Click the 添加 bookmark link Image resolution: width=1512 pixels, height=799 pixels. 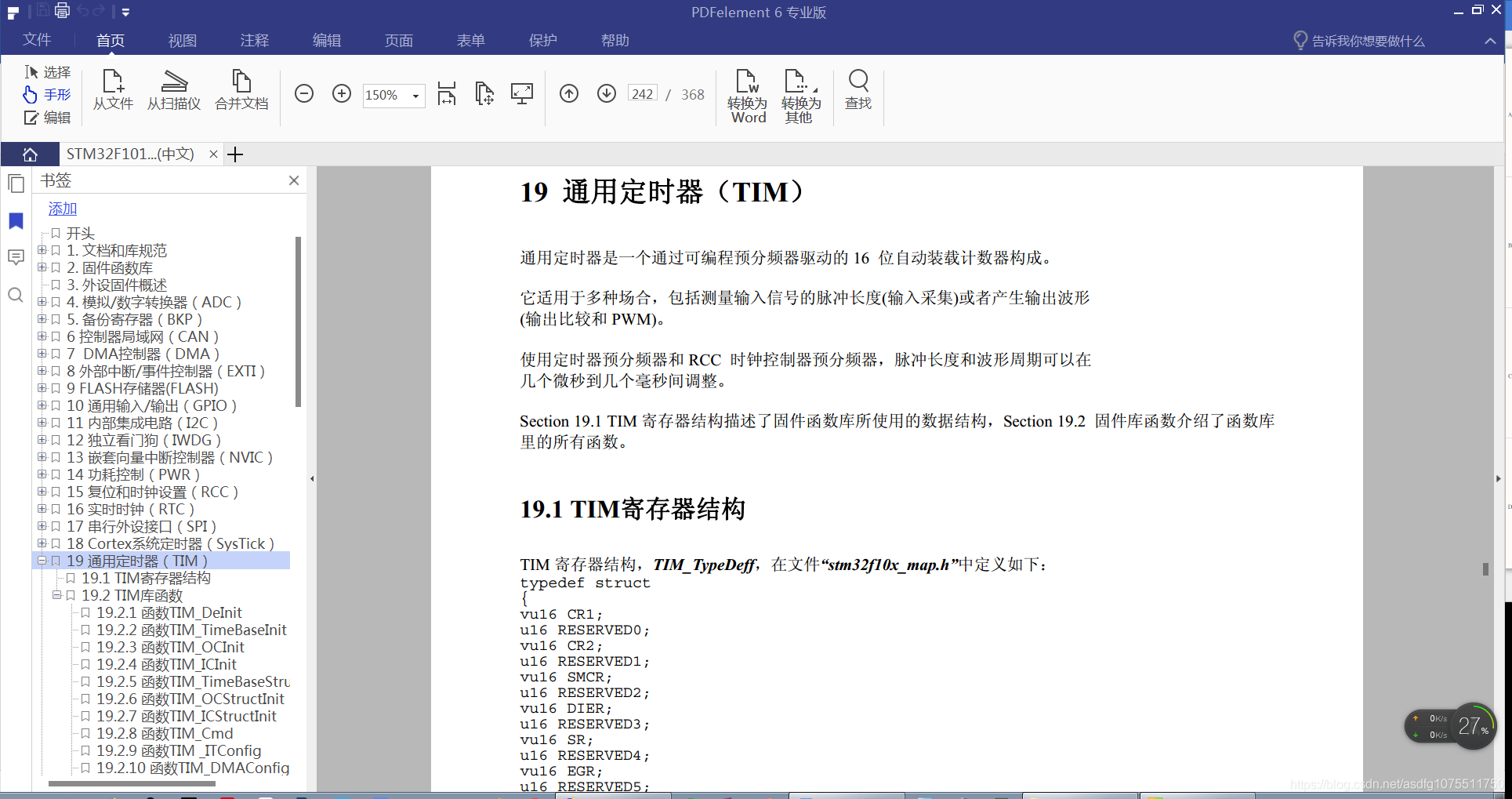(x=63, y=209)
